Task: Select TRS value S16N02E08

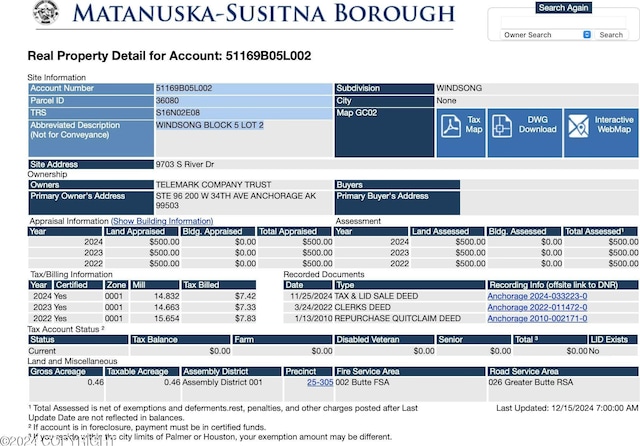Action: point(178,113)
